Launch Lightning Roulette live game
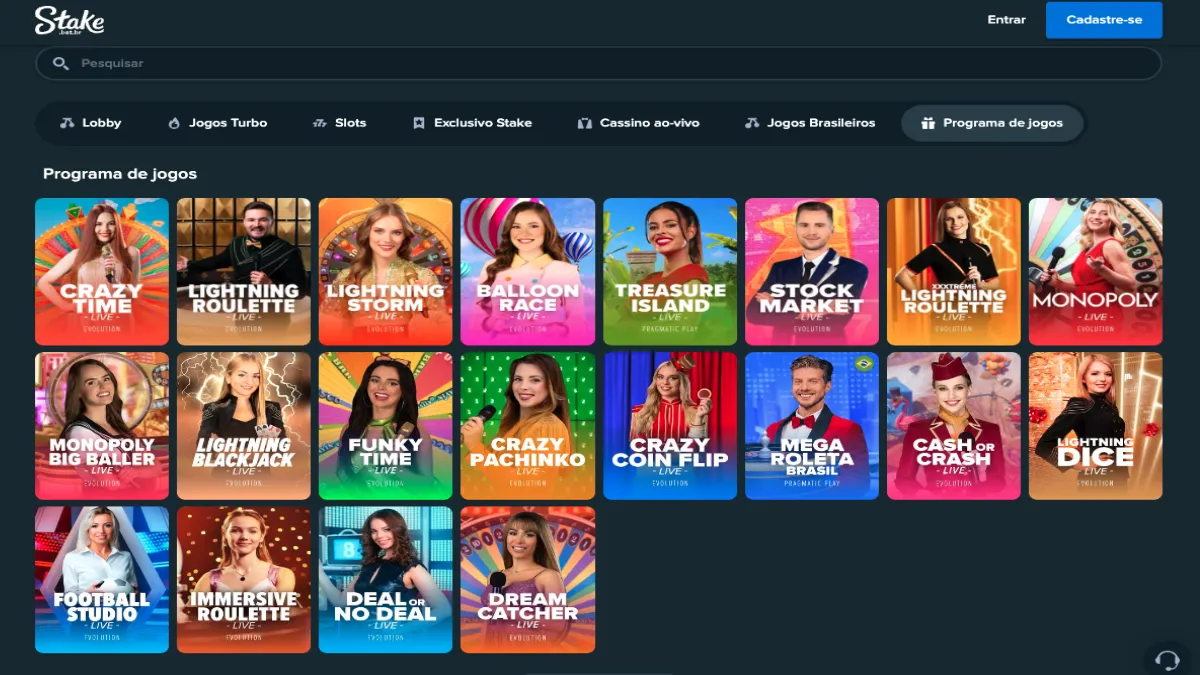 tap(244, 272)
